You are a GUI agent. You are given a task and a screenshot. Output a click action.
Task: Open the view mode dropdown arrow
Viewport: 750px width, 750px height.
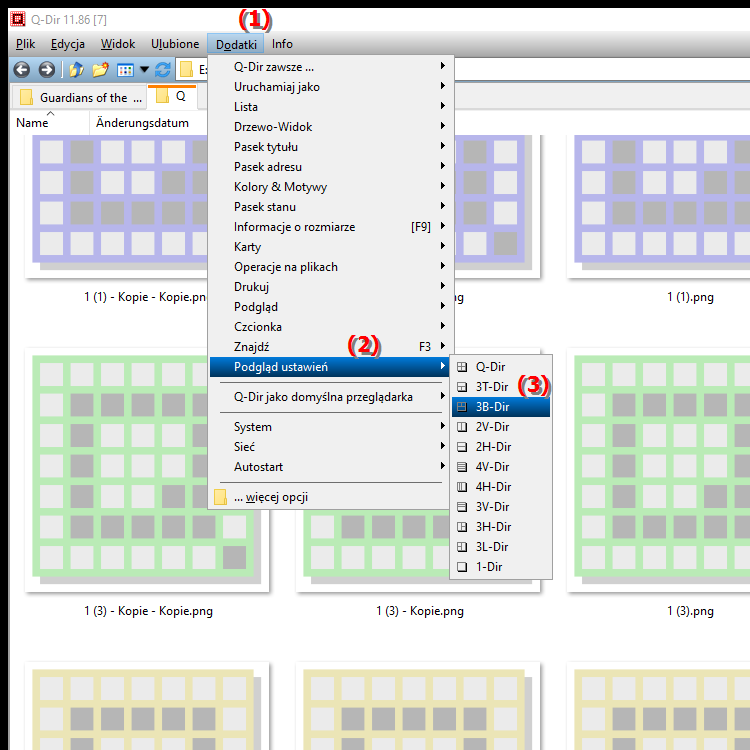144,70
